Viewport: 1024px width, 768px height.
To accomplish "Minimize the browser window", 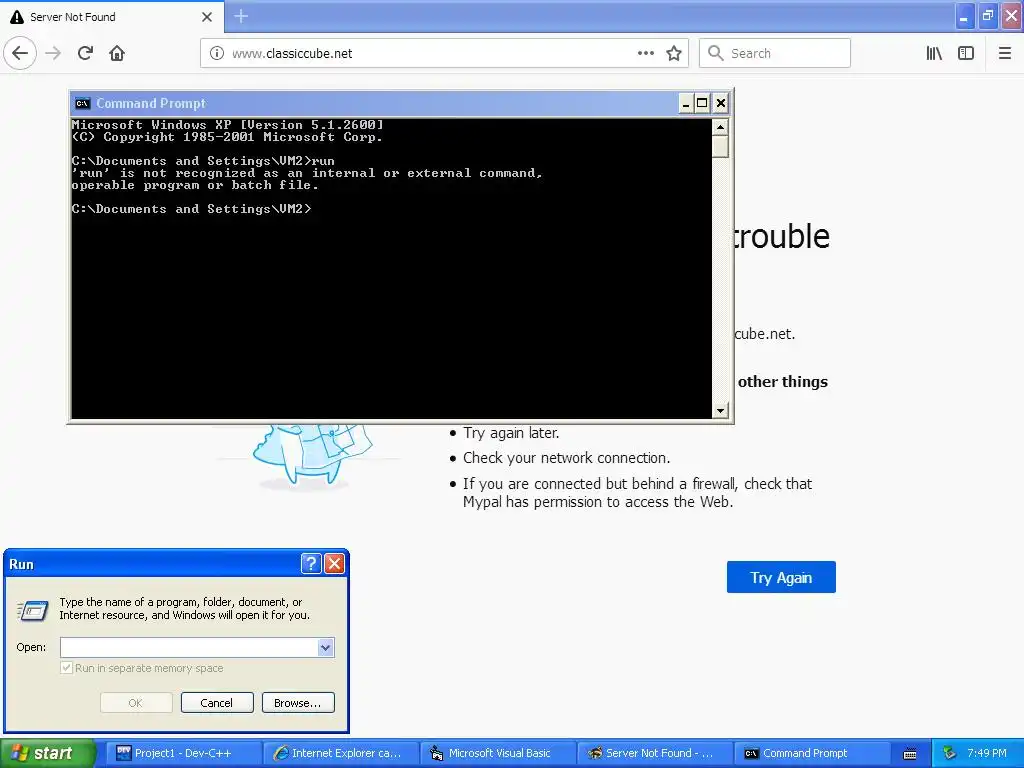I will pos(964,16).
